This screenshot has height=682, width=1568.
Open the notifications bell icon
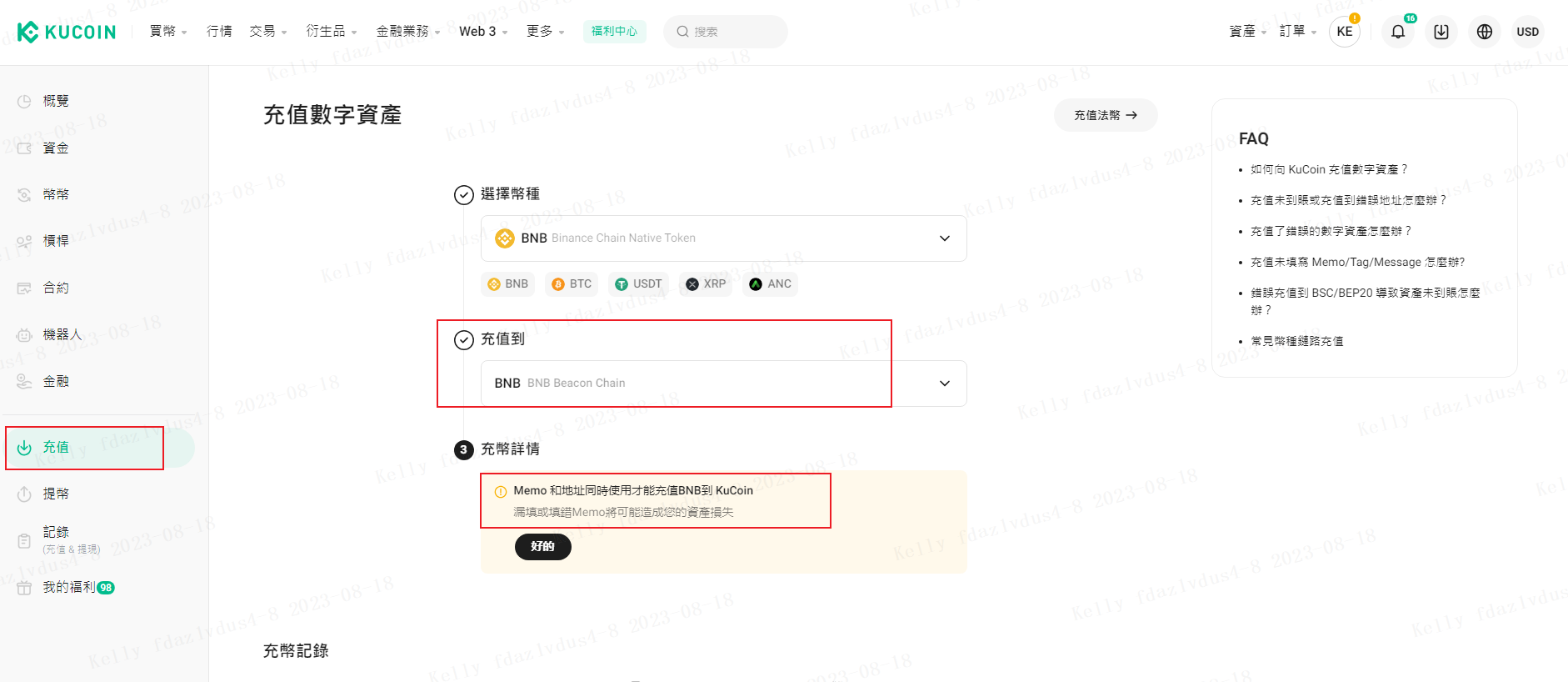point(1398,32)
